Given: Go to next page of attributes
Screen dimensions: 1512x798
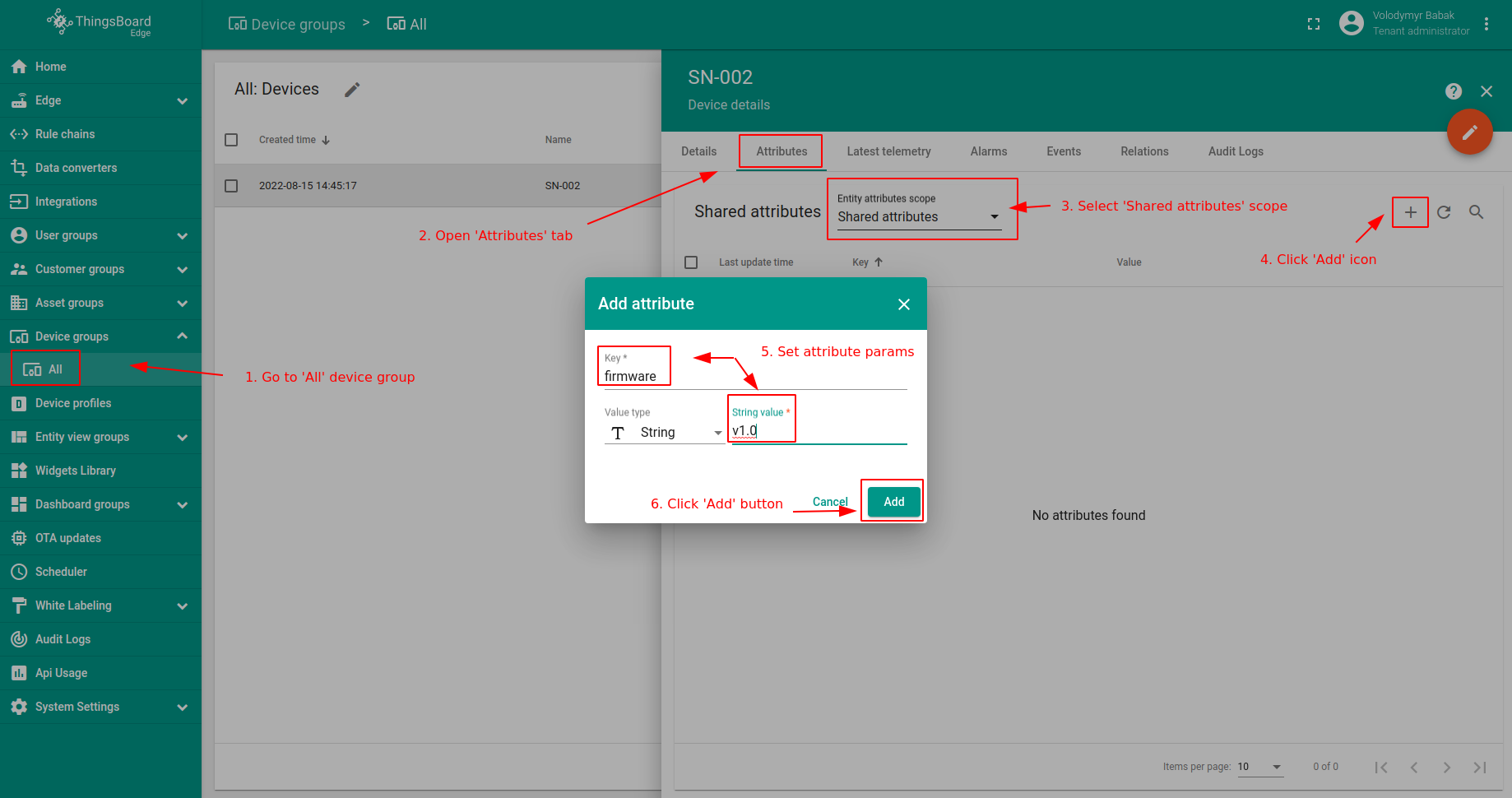Looking at the screenshot, I should (1447, 767).
